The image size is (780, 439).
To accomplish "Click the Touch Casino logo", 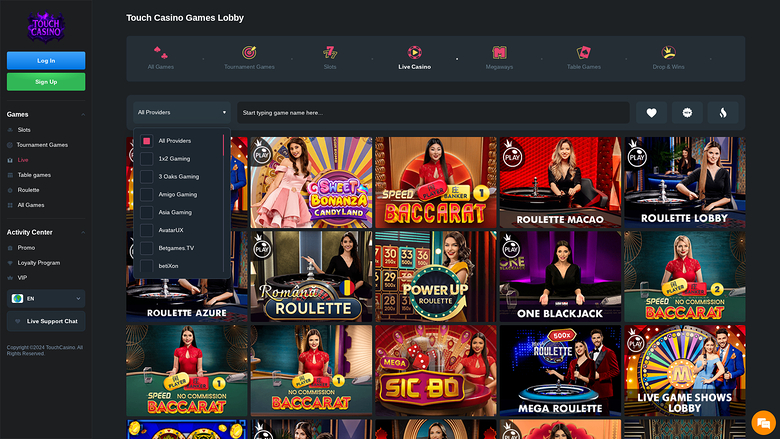I will [46, 27].
